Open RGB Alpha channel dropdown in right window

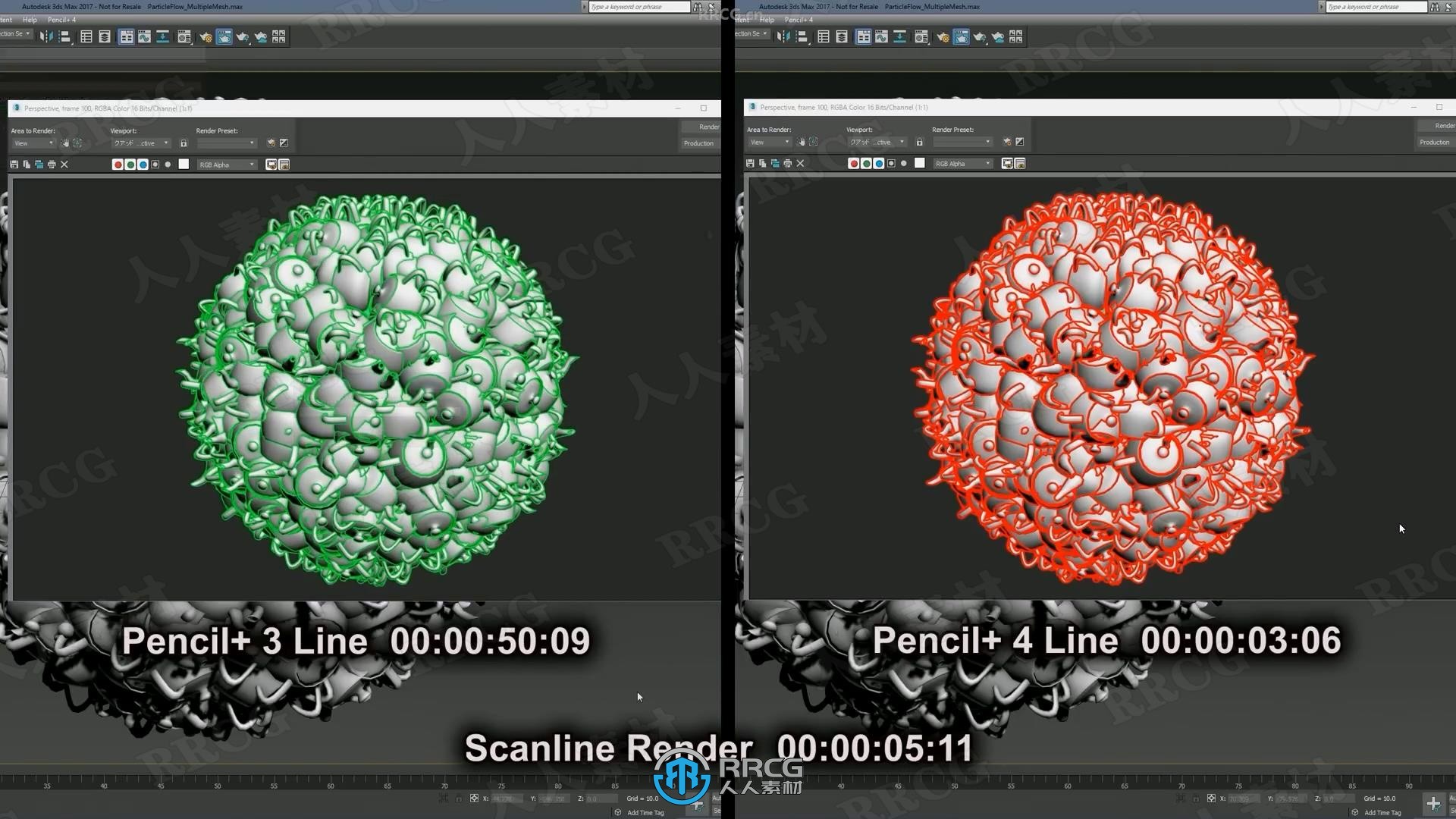963,163
